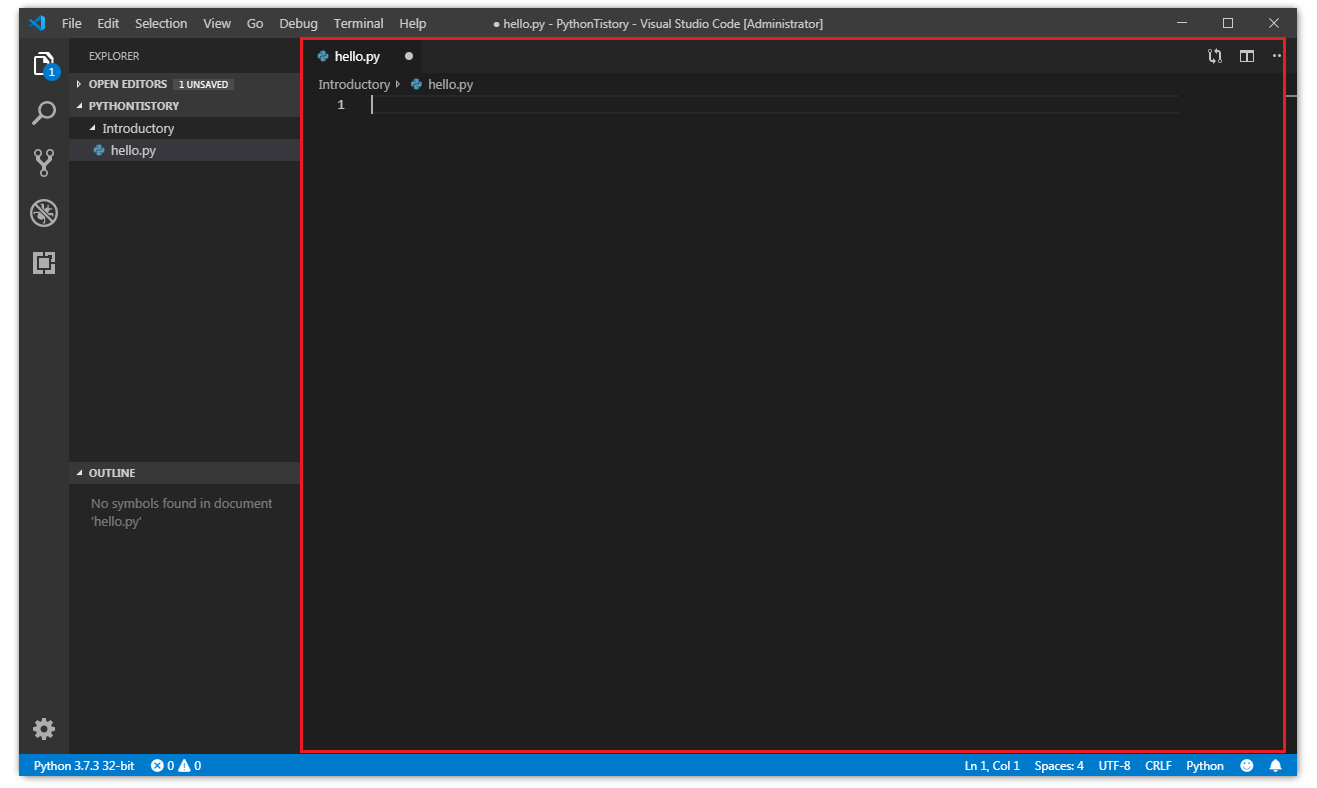This screenshot has width=1317, height=788.
Task: Click the Split Editor icon
Action: [x=1247, y=56]
